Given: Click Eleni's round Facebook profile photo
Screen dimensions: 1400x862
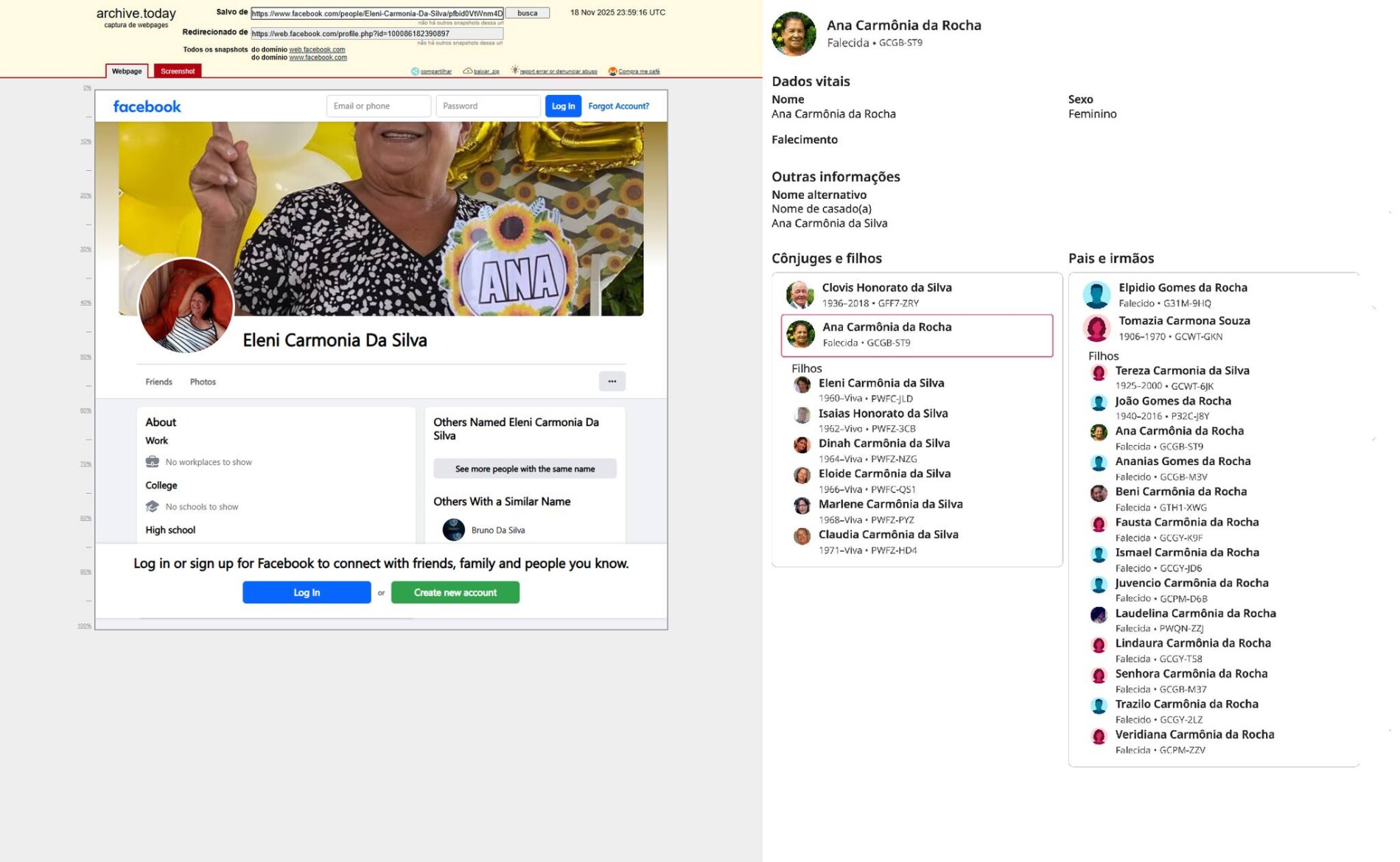Looking at the screenshot, I should click(186, 306).
